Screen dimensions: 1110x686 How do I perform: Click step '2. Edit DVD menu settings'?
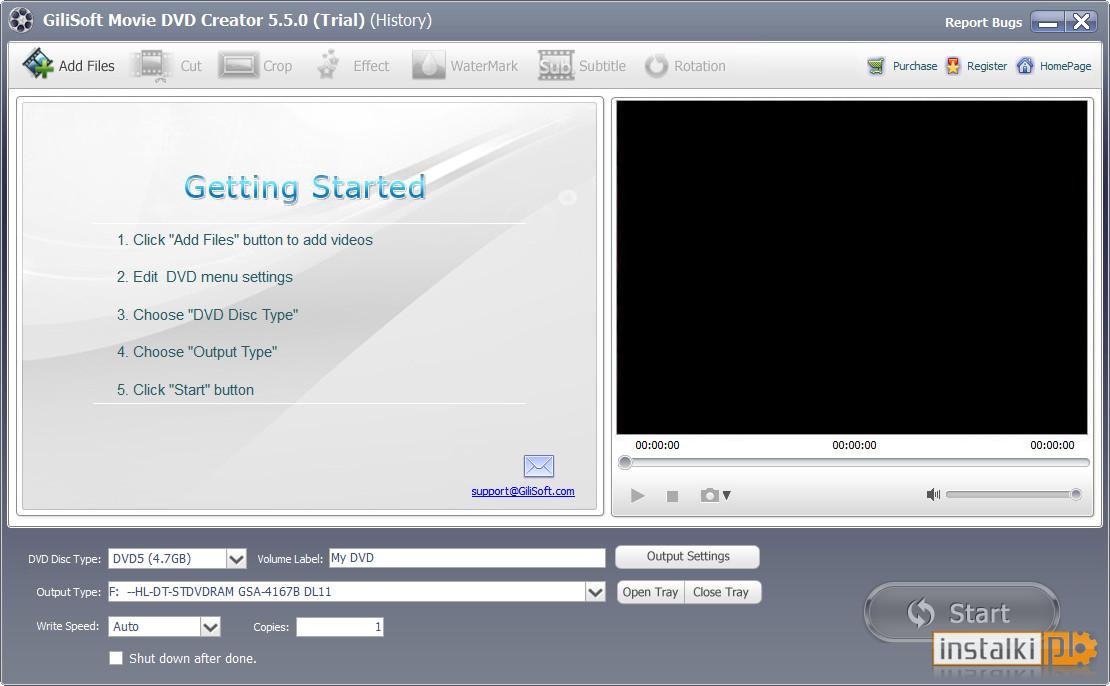point(205,277)
